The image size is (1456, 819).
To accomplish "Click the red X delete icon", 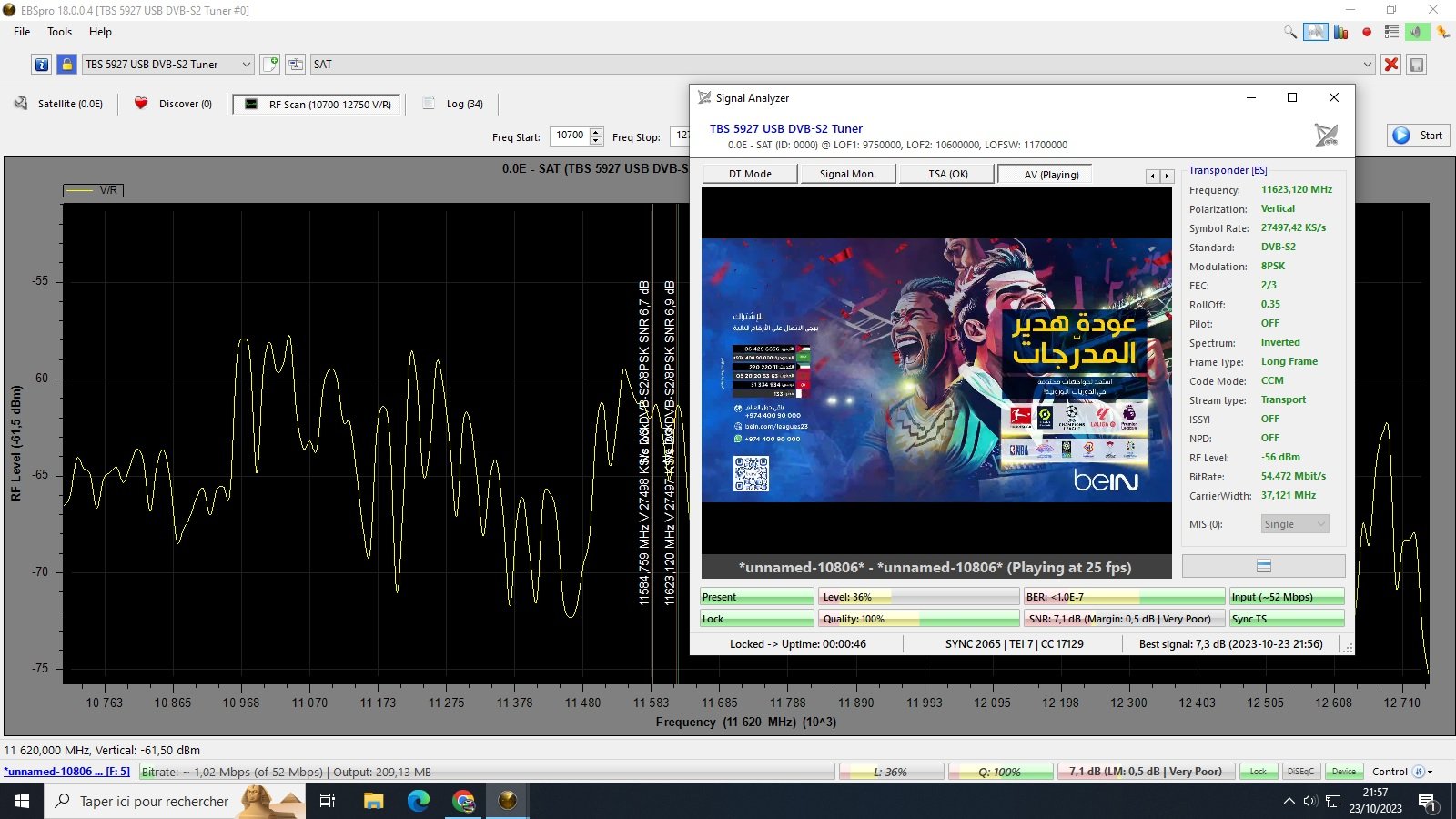I will [1390, 65].
